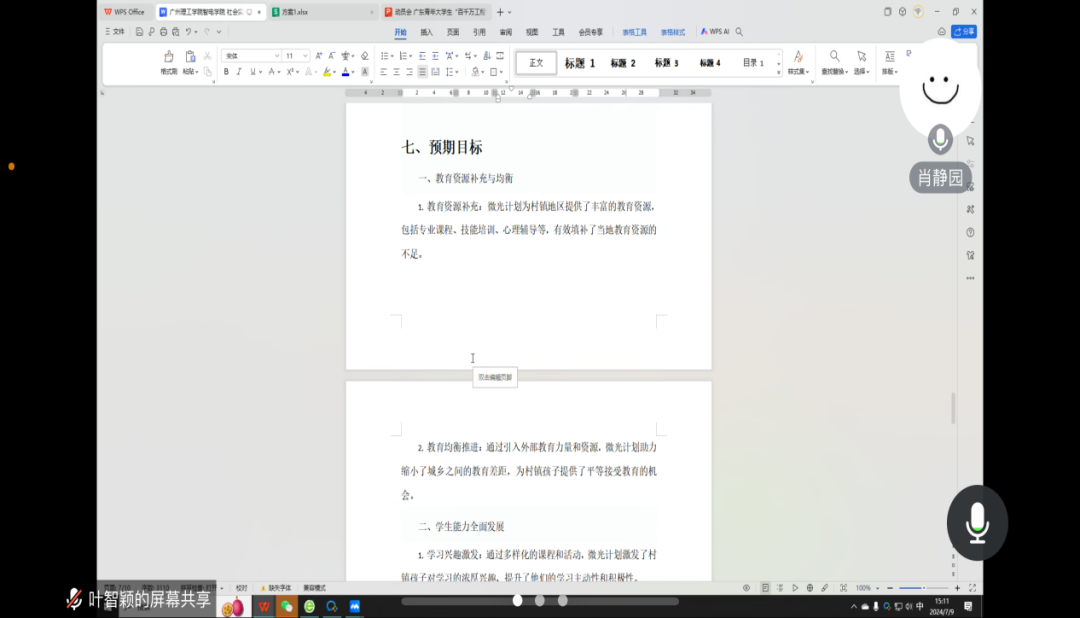Open the font size dropdown

296,56
